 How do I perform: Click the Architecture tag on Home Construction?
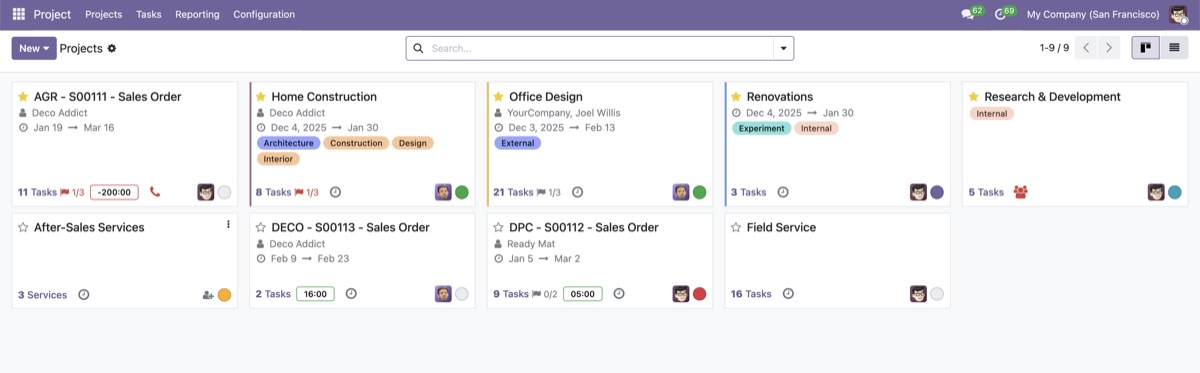pyautogui.click(x=289, y=143)
